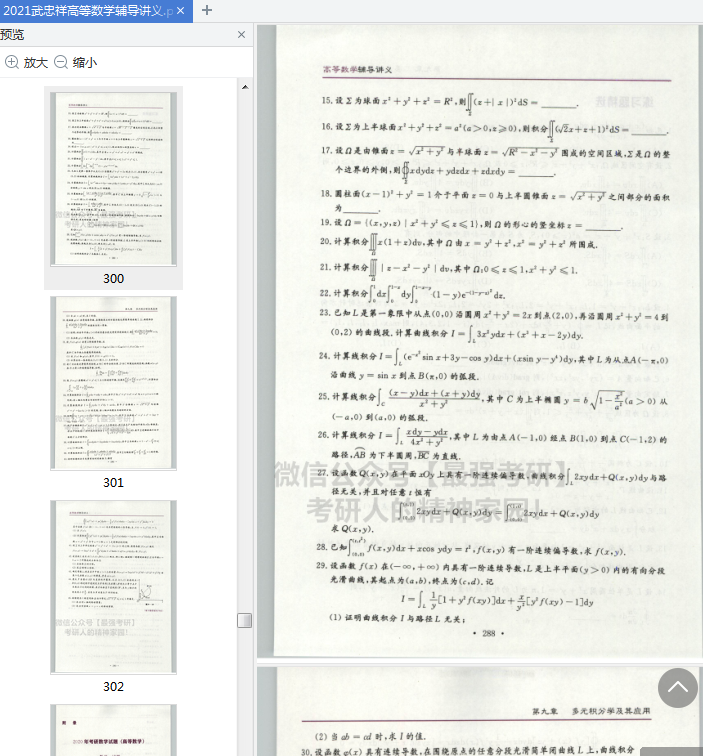This screenshot has width=703, height=756.
Task: Select page 302 thumbnail
Action: click(113, 587)
